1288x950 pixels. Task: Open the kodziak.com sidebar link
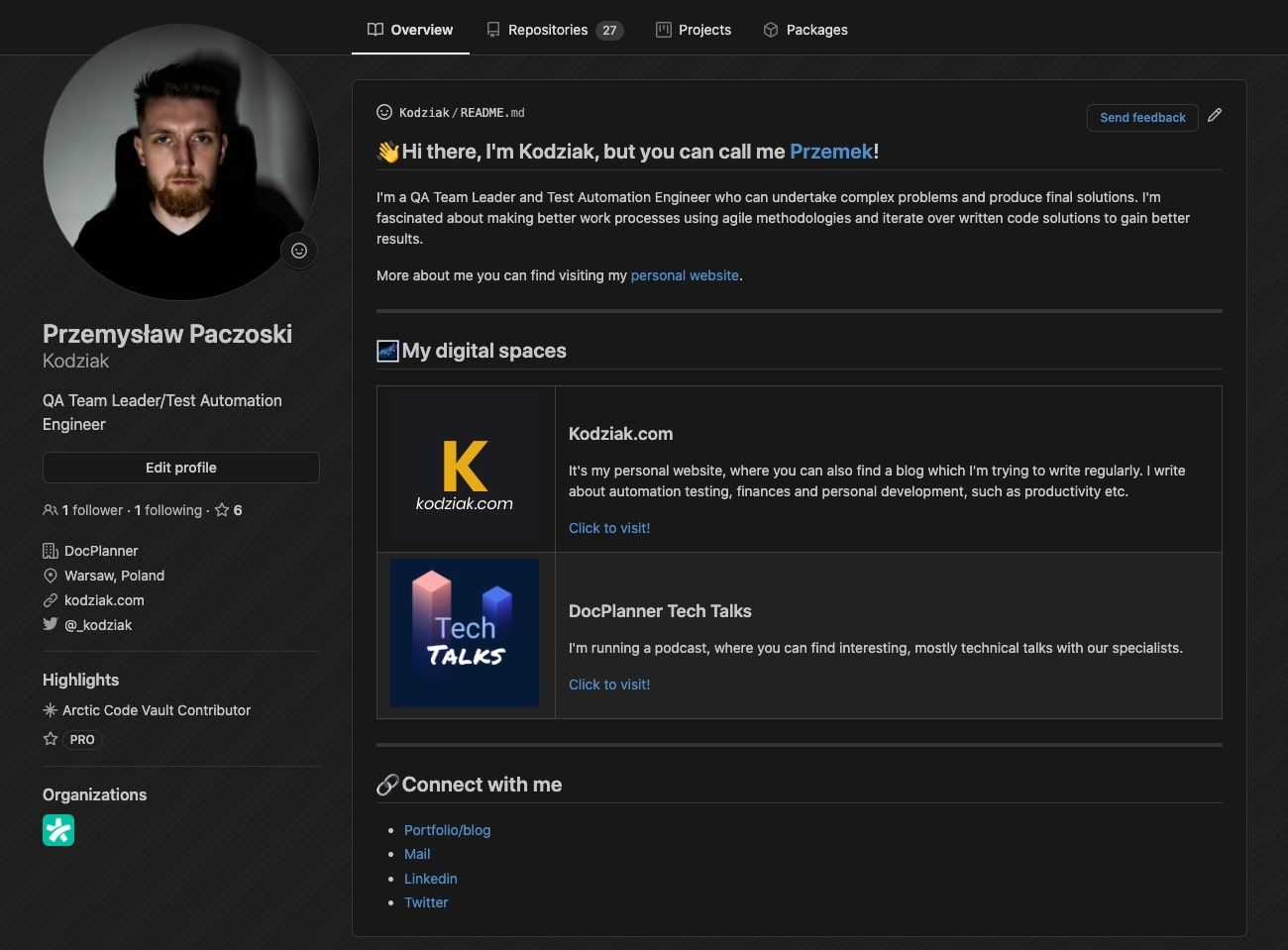tap(104, 600)
